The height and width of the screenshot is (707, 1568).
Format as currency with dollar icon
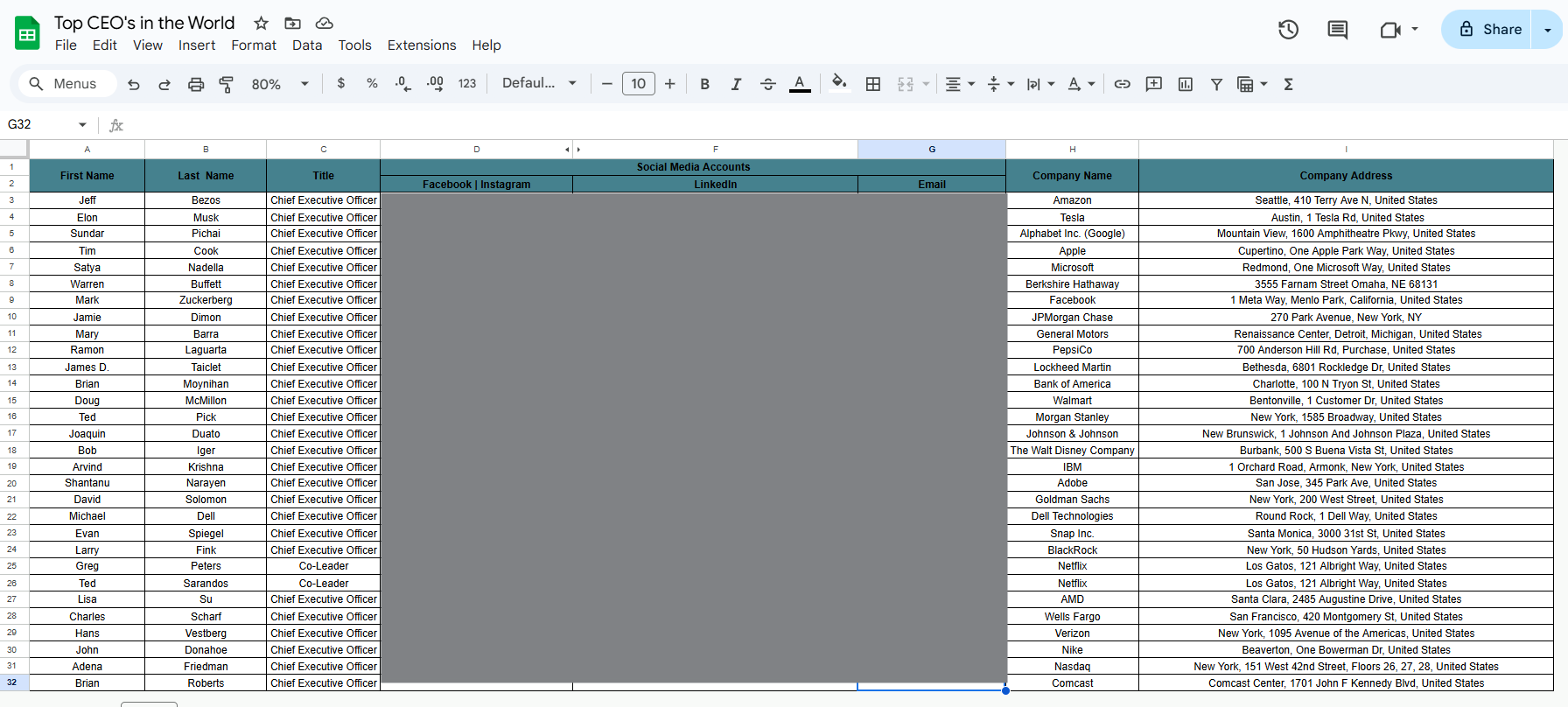(340, 83)
